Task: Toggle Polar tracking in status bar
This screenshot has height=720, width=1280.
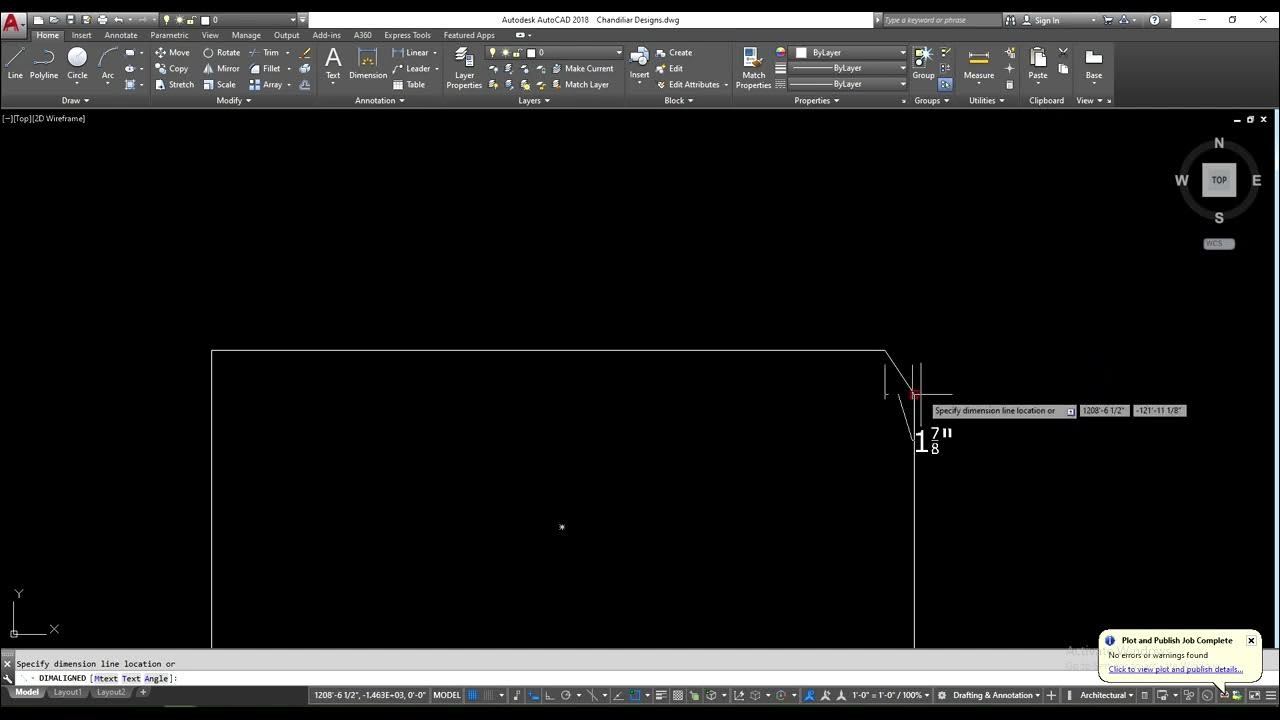Action: [566, 695]
